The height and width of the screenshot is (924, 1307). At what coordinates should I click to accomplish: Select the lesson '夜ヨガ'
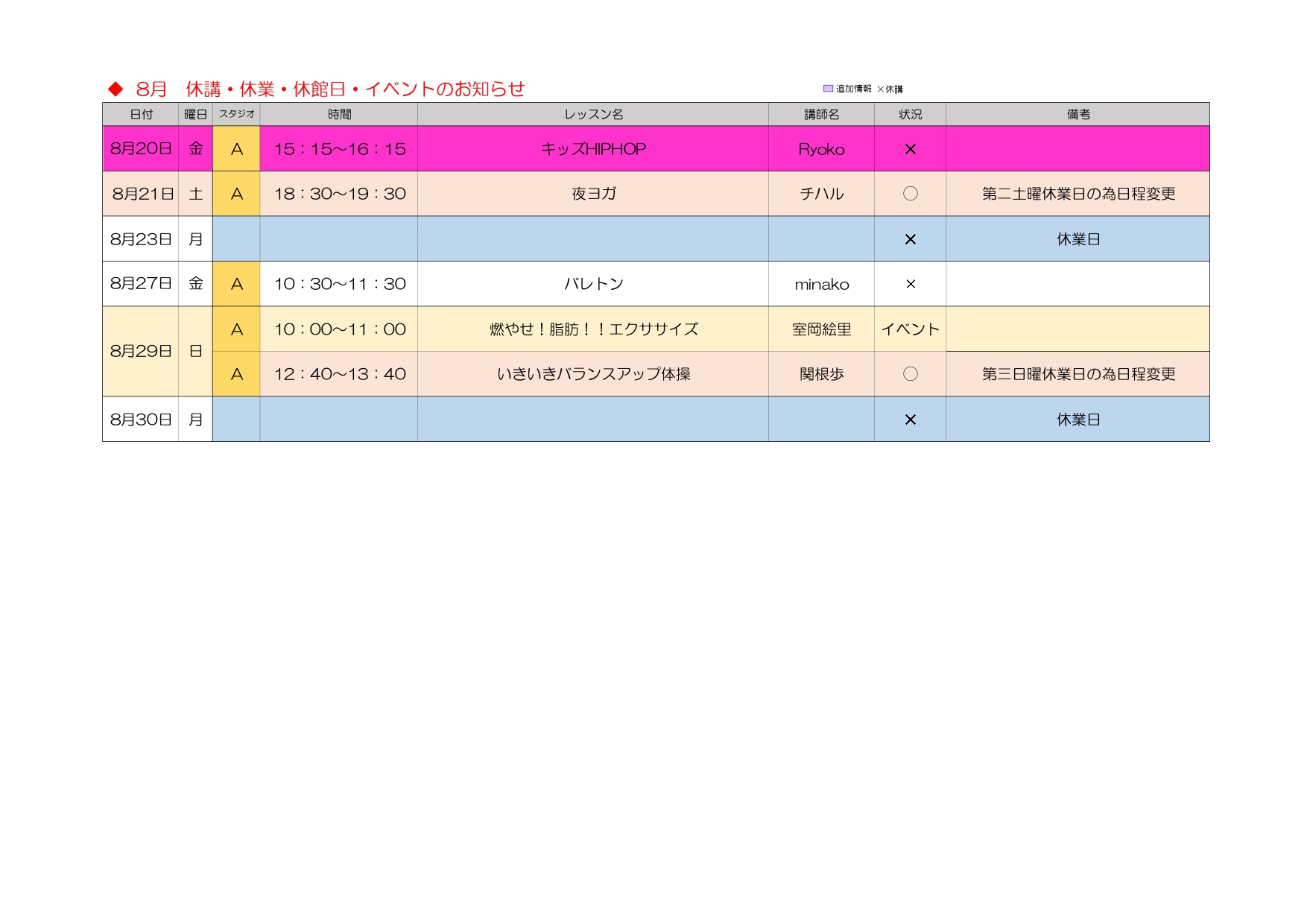pyautogui.click(x=594, y=194)
